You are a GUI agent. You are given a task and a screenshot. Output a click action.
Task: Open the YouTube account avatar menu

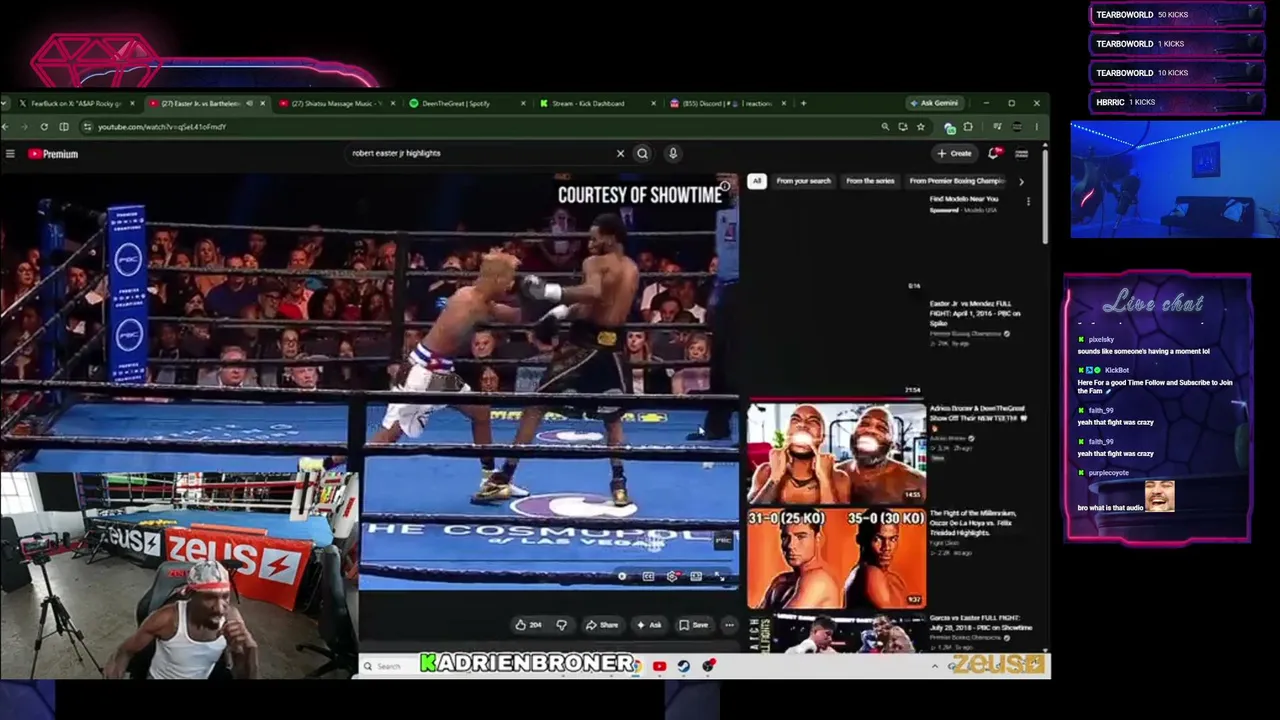1022,154
